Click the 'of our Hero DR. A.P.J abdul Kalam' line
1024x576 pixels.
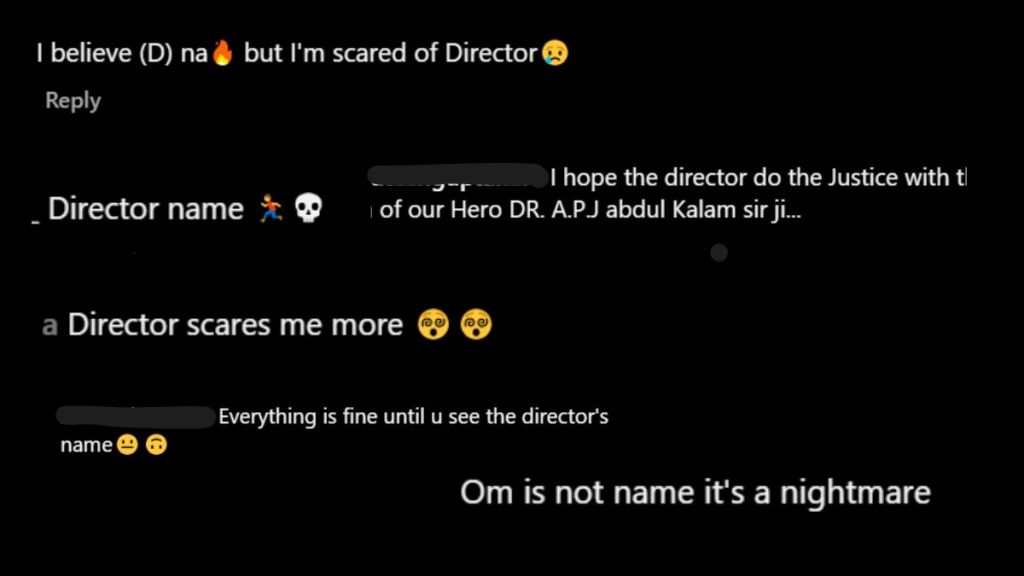point(590,210)
